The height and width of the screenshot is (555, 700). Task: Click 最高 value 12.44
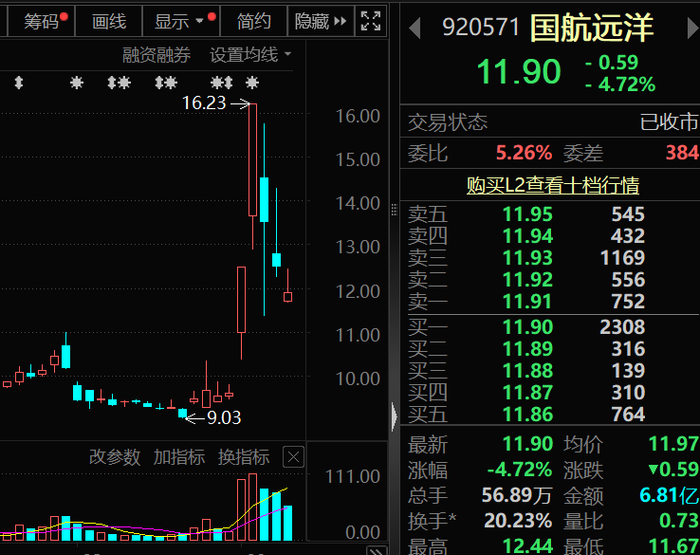(528, 547)
